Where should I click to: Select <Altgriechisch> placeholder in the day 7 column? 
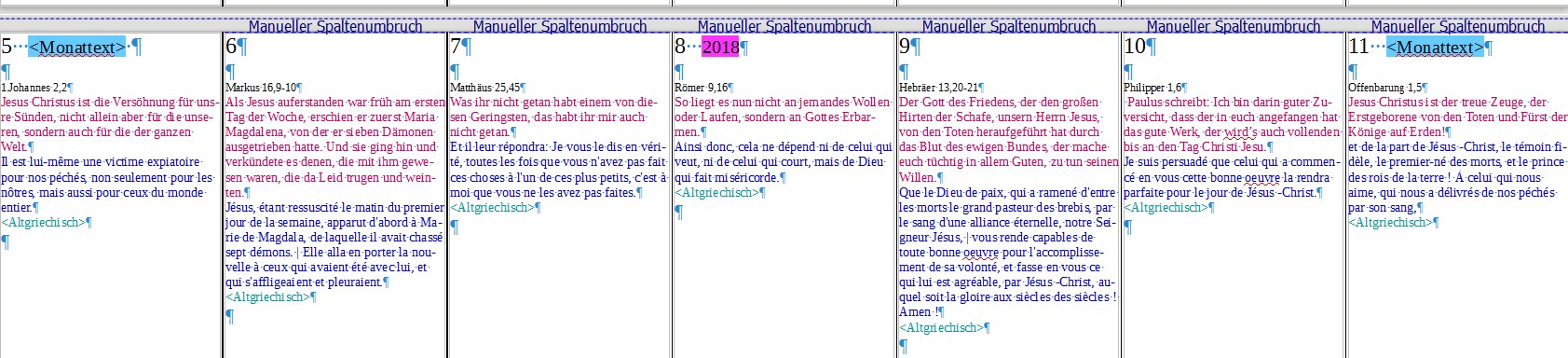tap(492, 207)
